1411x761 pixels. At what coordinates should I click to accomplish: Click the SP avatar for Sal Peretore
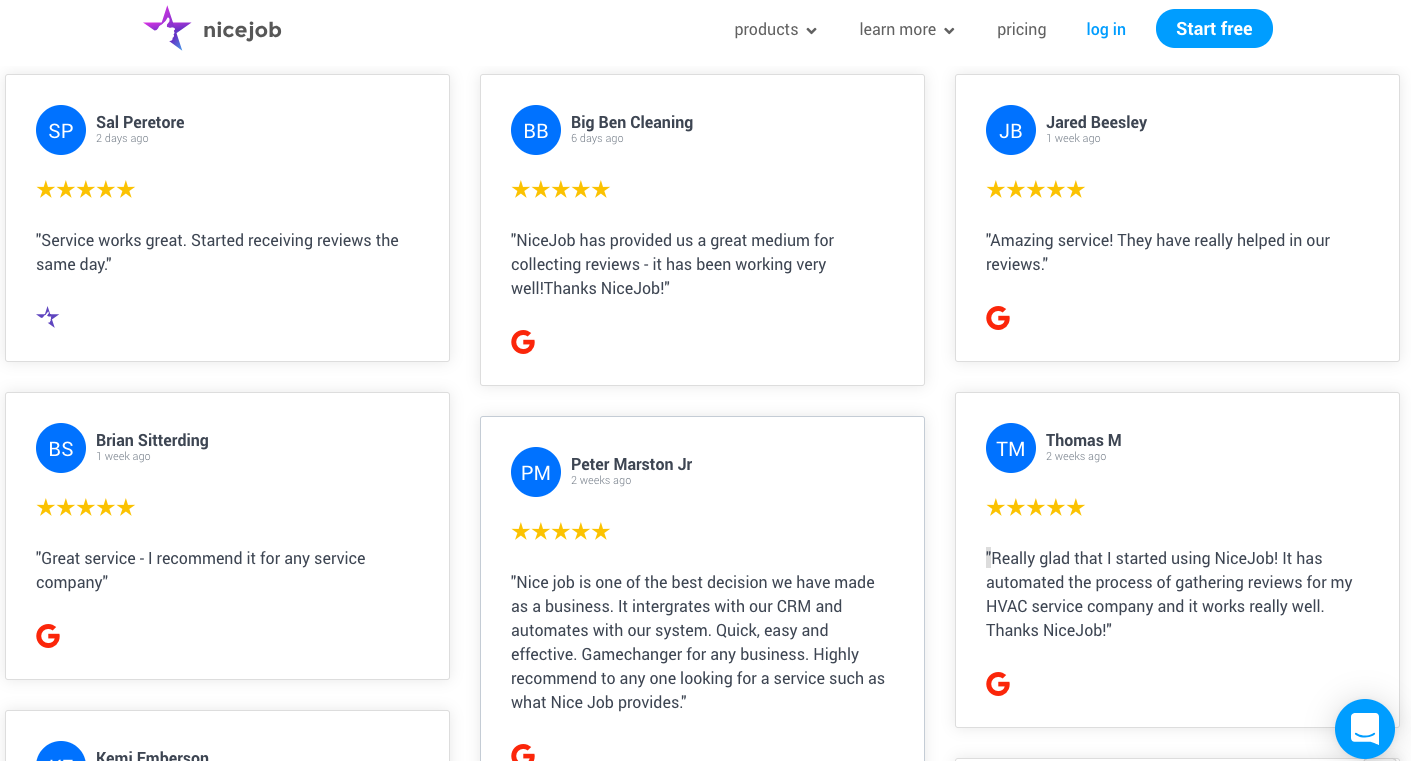[61, 130]
